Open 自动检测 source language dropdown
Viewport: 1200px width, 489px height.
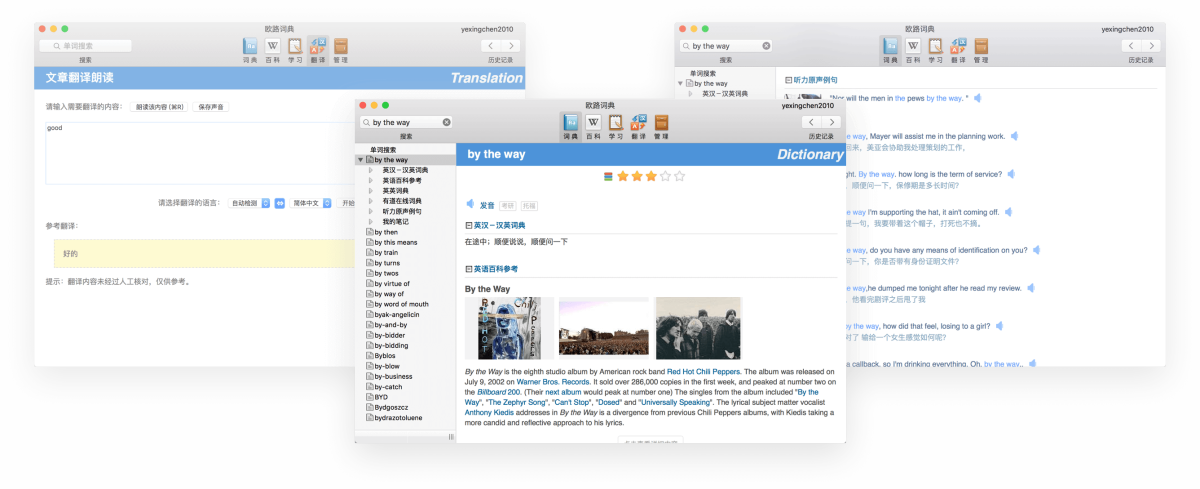point(250,203)
